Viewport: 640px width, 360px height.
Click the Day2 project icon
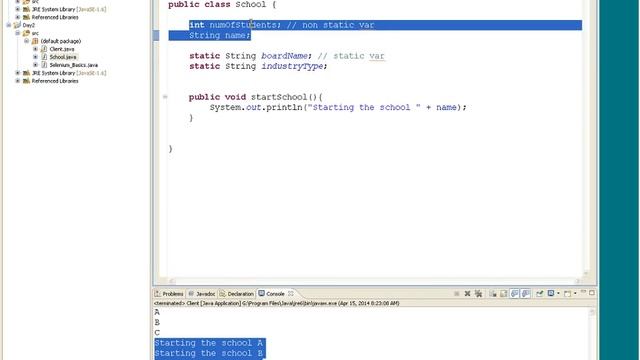click(x=17, y=25)
